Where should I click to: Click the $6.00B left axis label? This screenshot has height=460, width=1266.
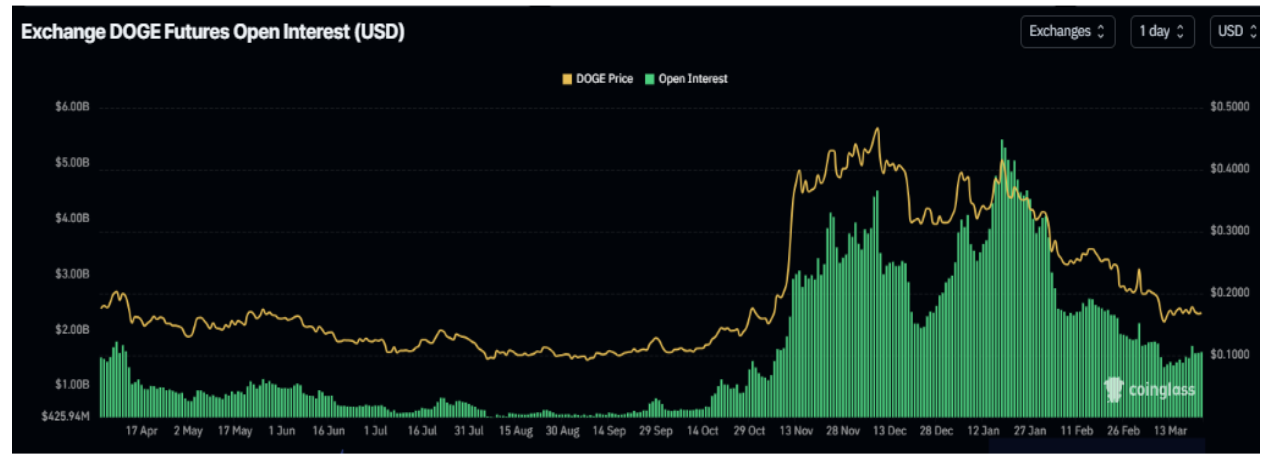(73, 107)
